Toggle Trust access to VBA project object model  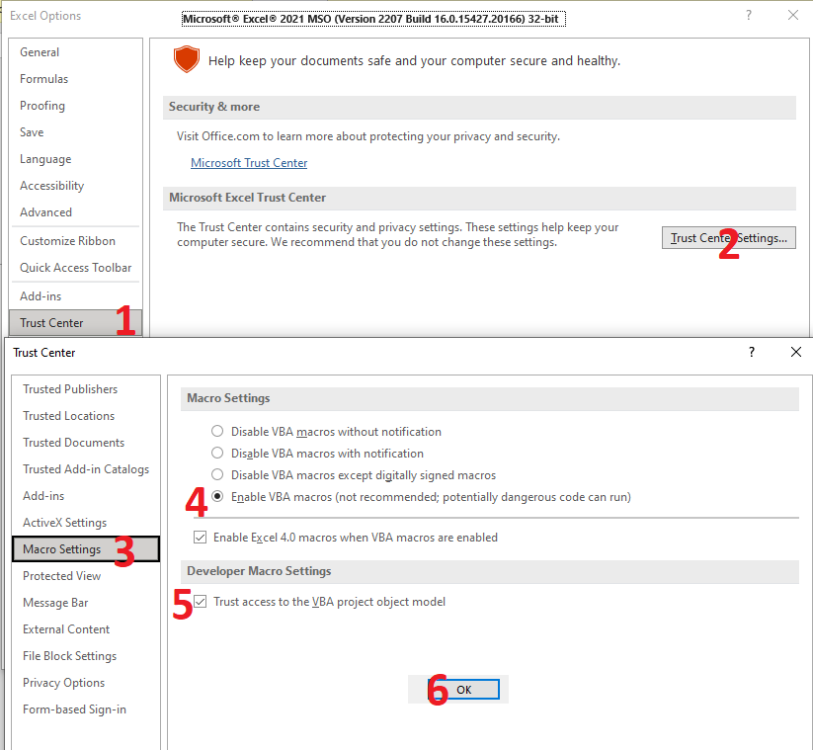[200, 602]
